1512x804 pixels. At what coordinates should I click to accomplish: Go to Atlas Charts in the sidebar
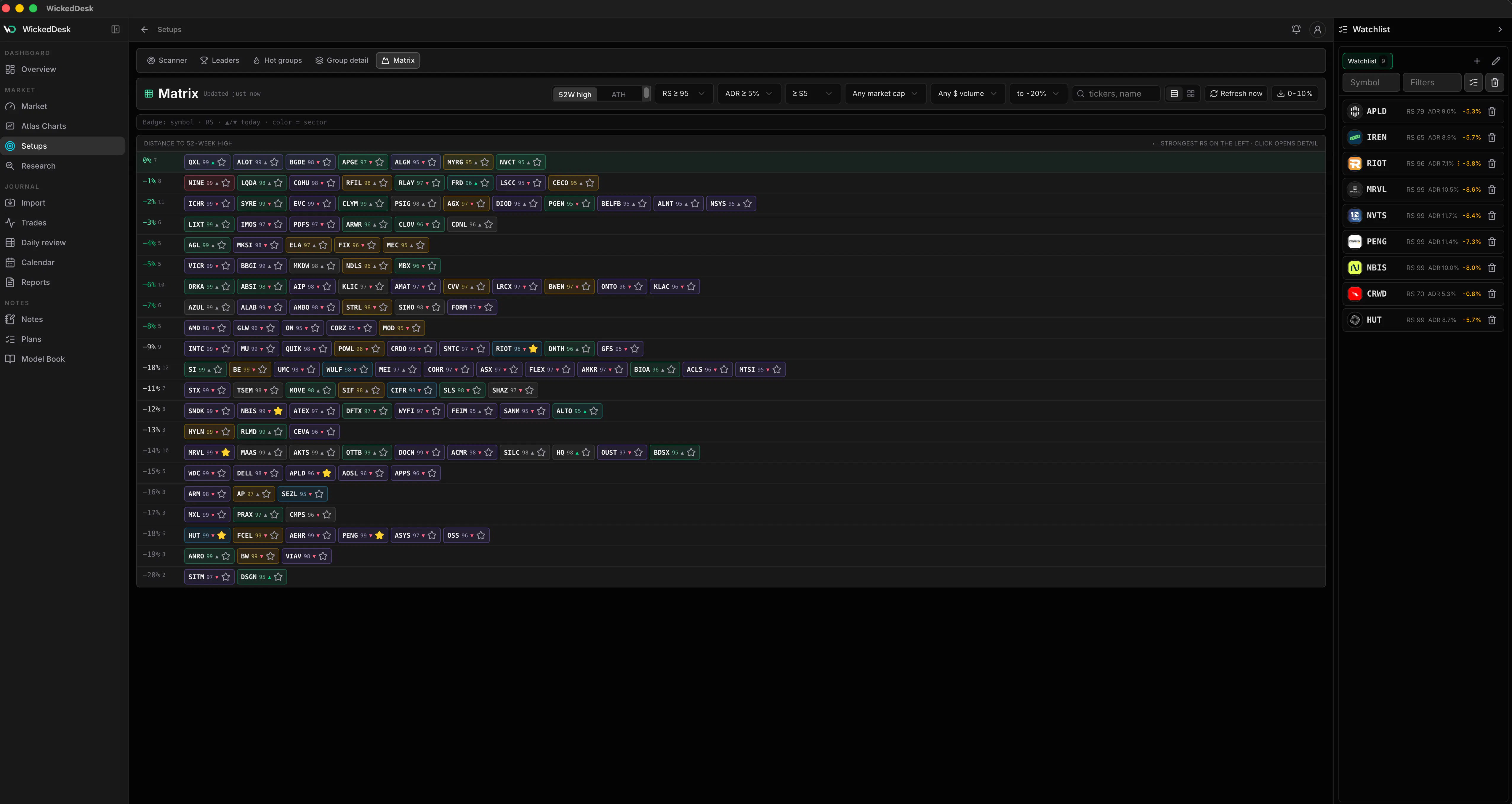pyautogui.click(x=63, y=126)
